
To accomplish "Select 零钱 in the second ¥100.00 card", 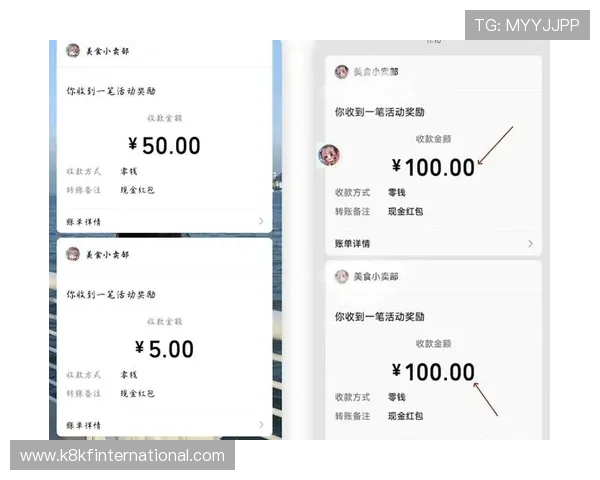I will (x=397, y=397).
